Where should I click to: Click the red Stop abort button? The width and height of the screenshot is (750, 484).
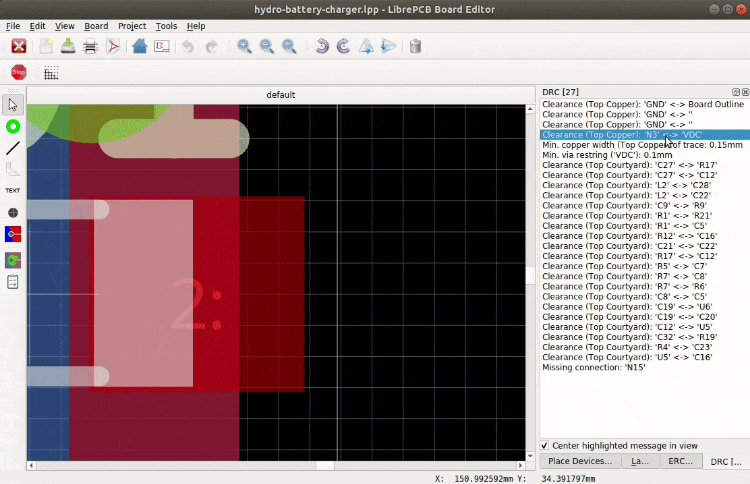(x=18, y=72)
